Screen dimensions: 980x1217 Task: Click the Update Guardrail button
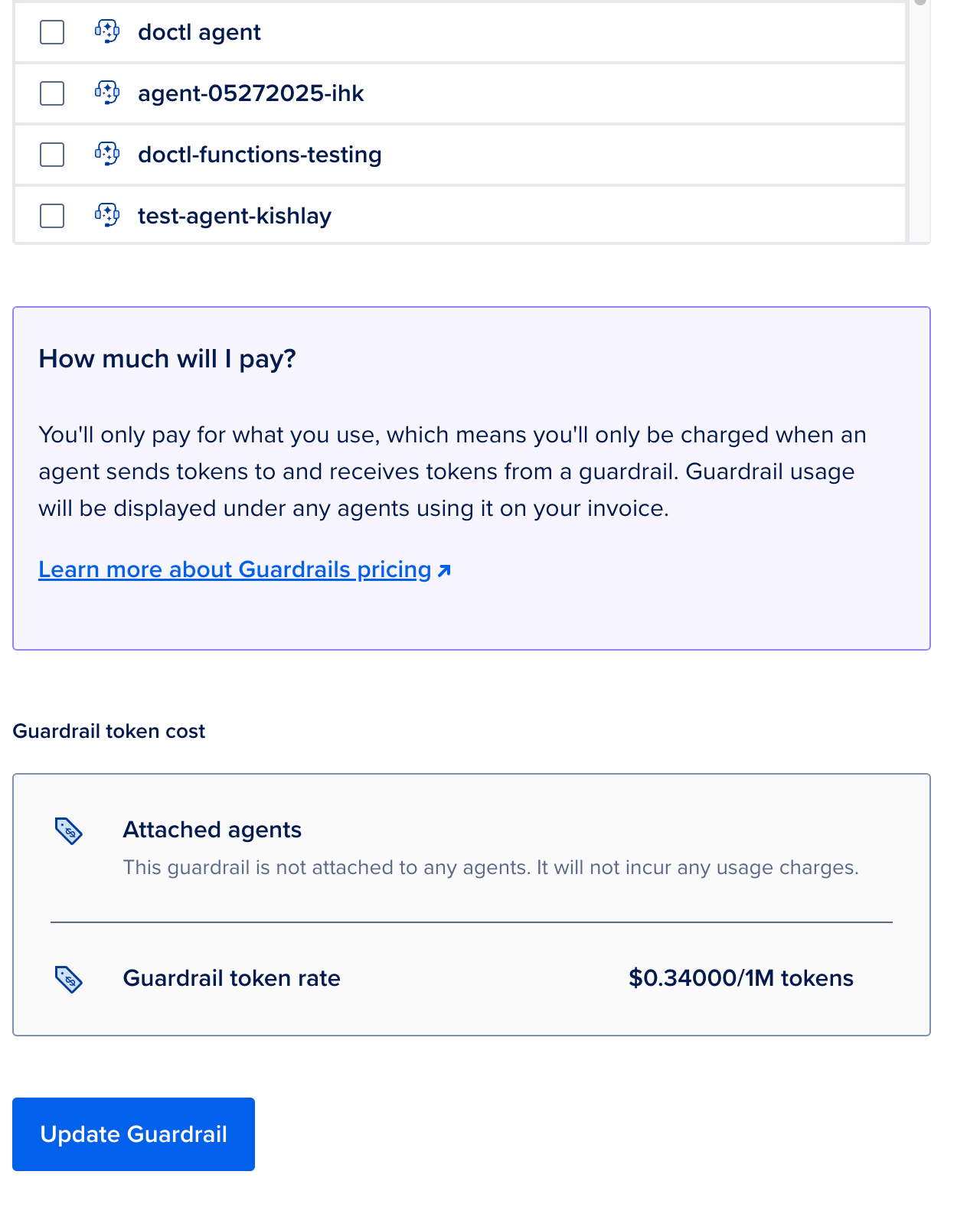(x=133, y=1134)
